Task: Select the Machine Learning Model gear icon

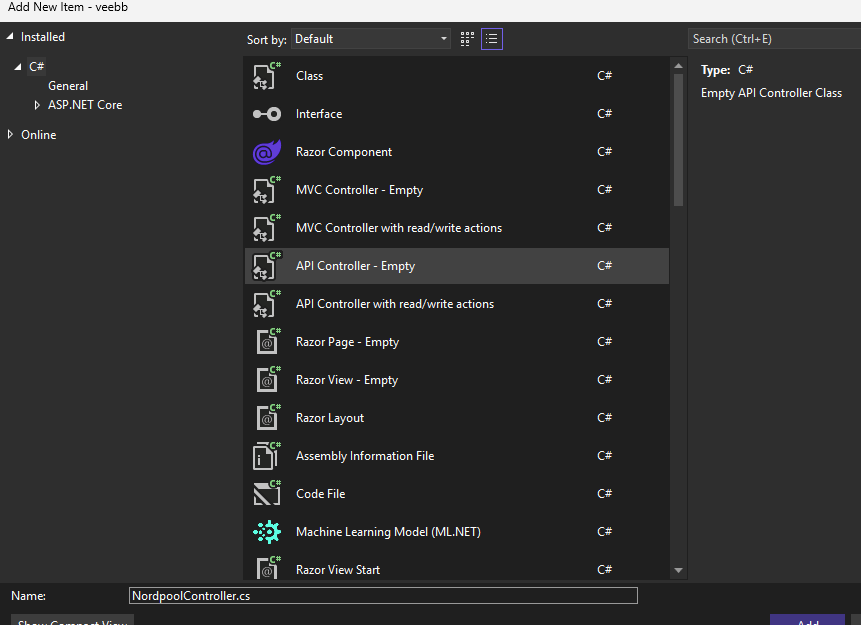Action: point(266,532)
